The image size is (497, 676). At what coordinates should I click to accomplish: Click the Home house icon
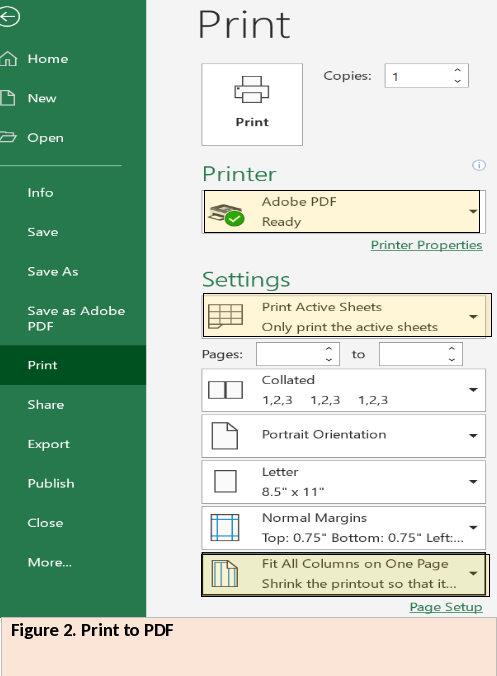[9, 59]
